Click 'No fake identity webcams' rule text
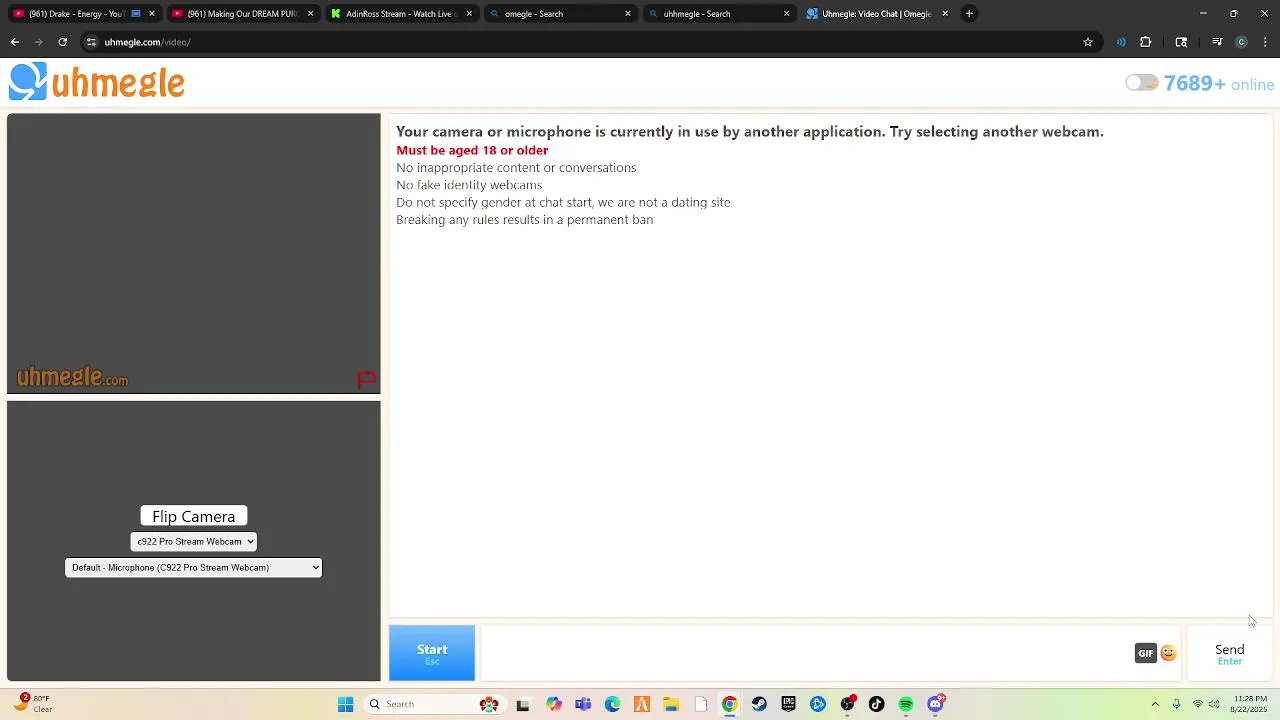Image resolution: width=1280 pixels, height=720 pixels. [x=469, y=185]
